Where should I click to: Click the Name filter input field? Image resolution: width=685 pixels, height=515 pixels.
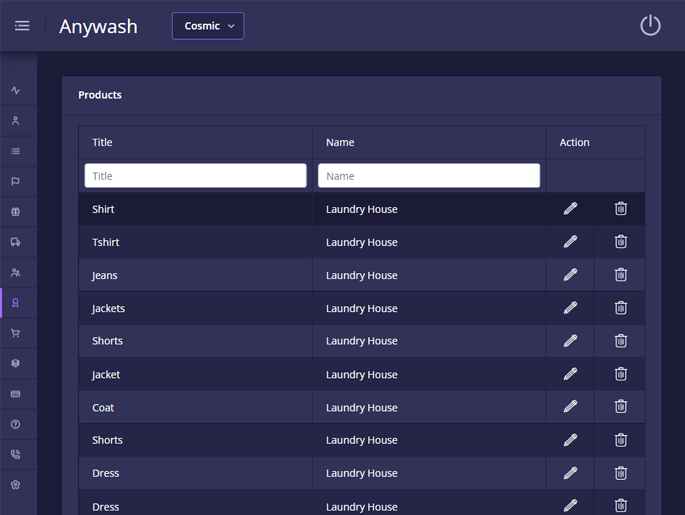[x=428, y=176]
